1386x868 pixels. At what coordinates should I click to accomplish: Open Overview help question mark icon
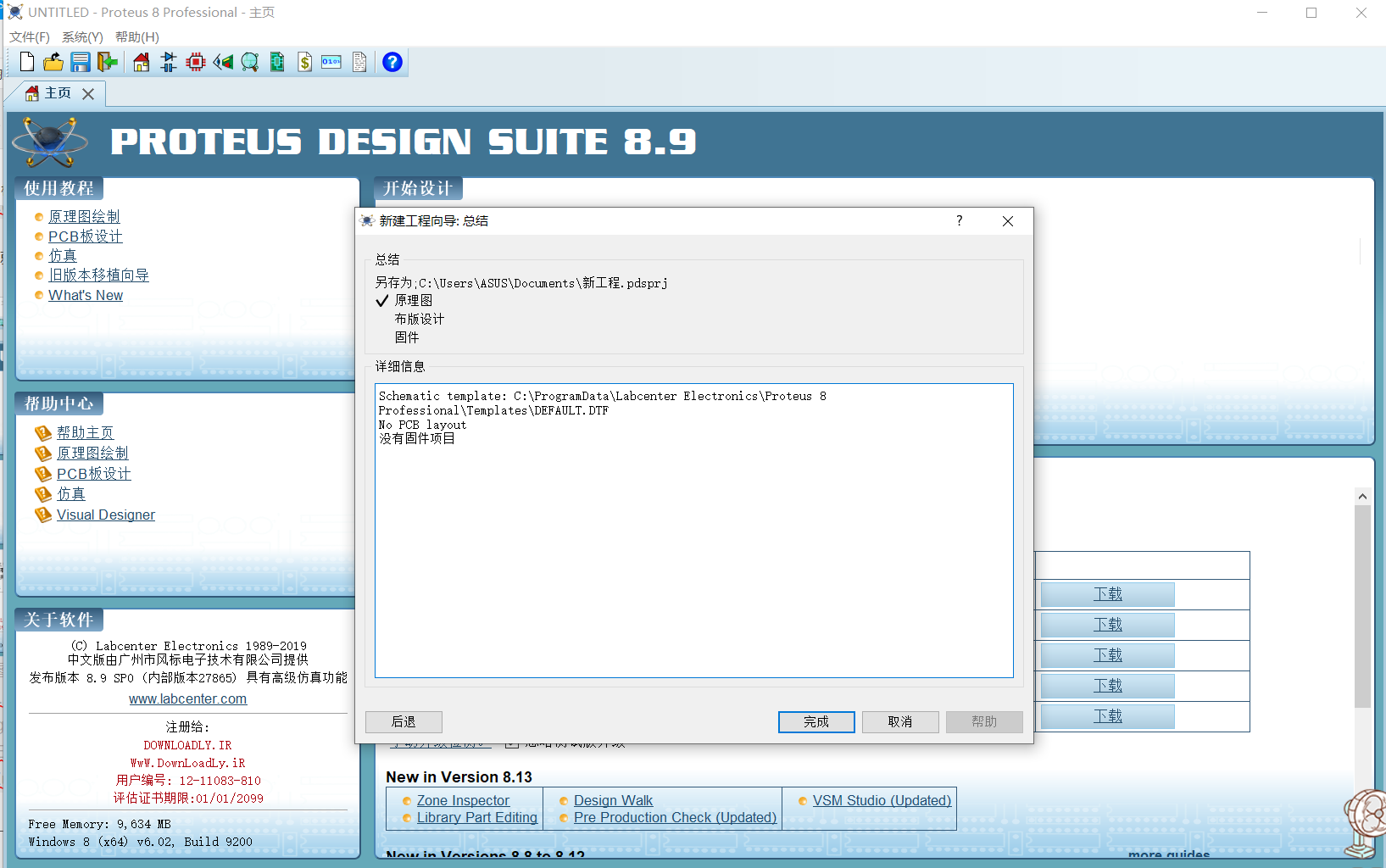392,62
